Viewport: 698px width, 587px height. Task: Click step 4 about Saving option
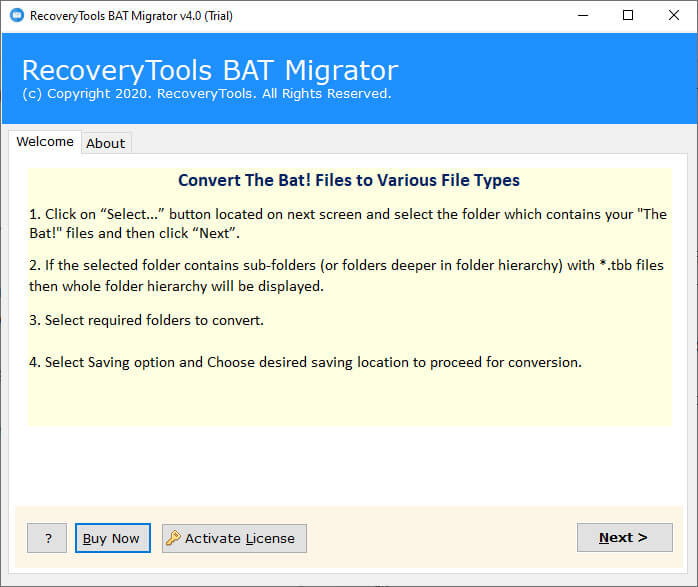click(x=305, y=362)
